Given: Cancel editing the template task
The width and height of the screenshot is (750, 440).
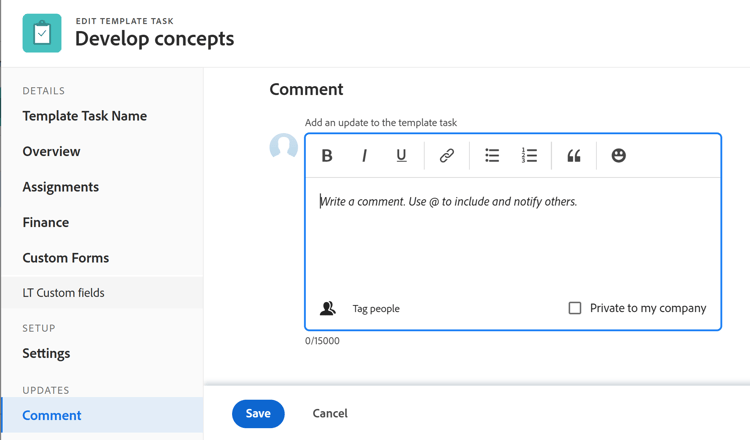Looking at the screenshot, I should [330, 414].
